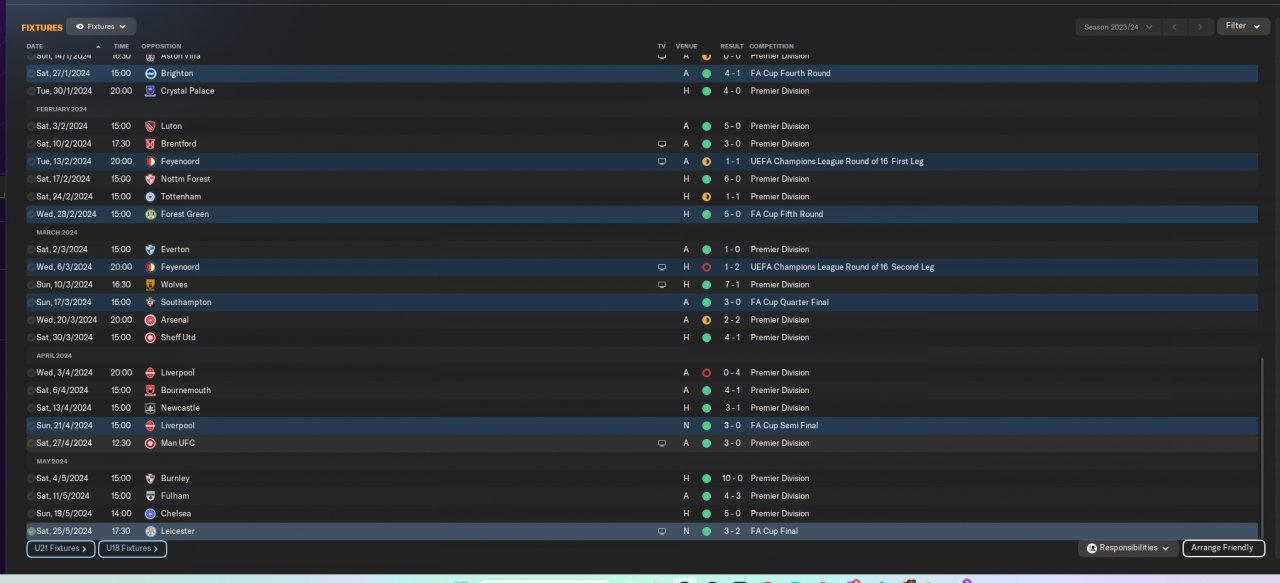
Task: Click the Newcastle club badge
Action: (150, 408)
